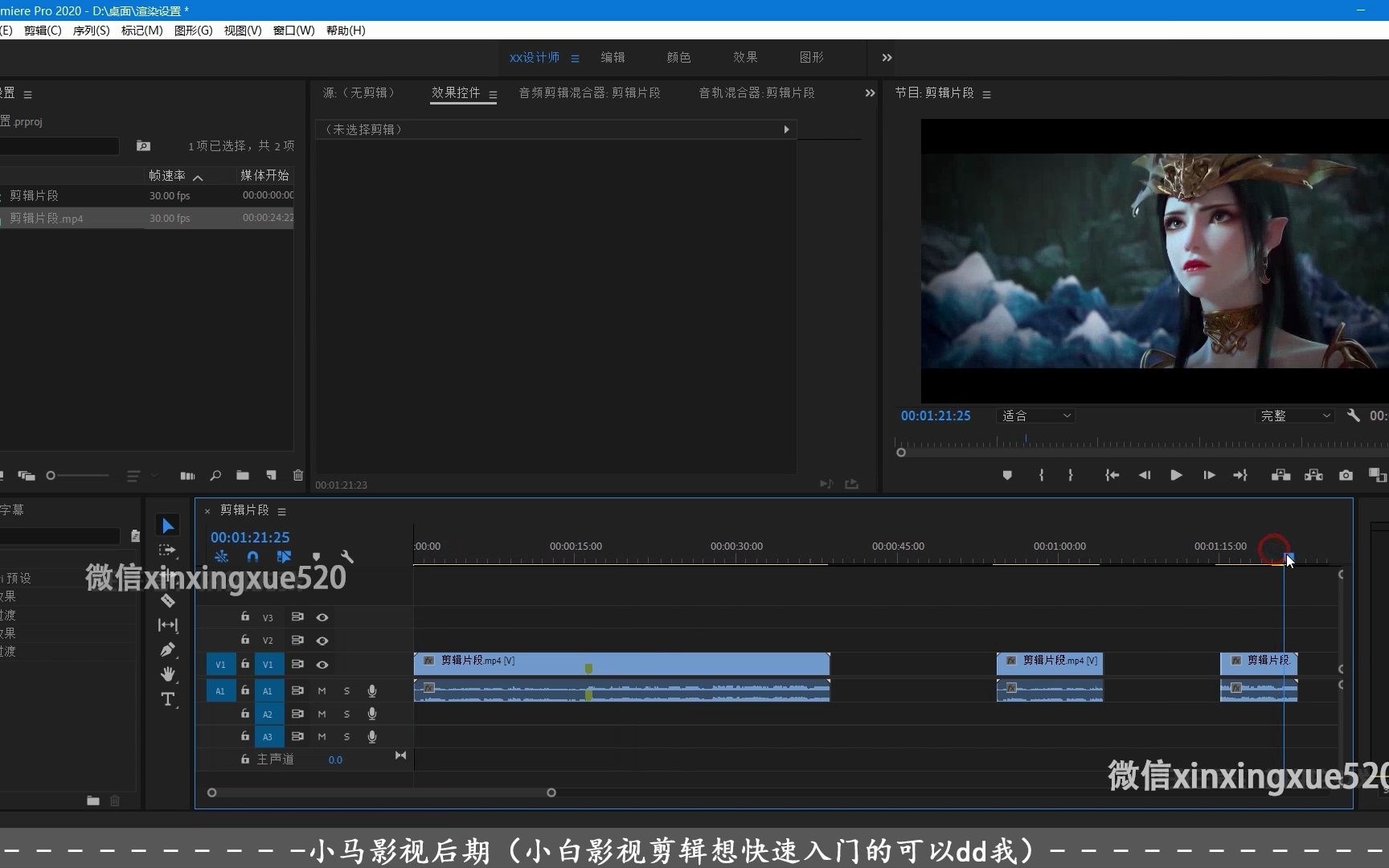Viewport: 1389px width, 868px height.
Task: Open the 节目 panel menu
Action: 986,94
